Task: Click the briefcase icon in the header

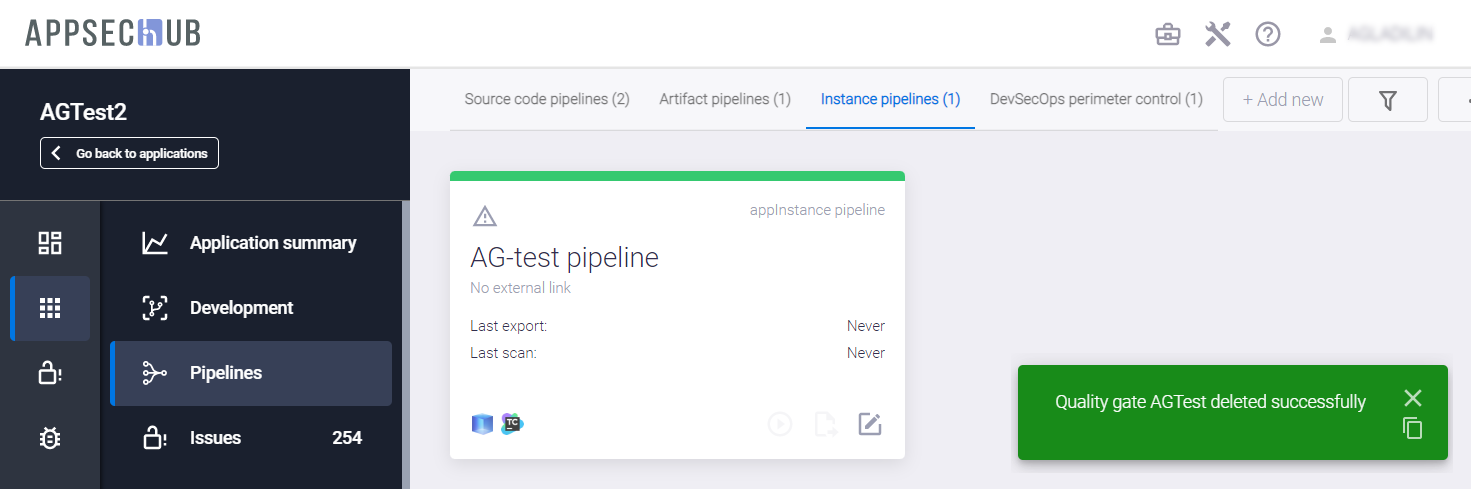Action: (1167, 35)
